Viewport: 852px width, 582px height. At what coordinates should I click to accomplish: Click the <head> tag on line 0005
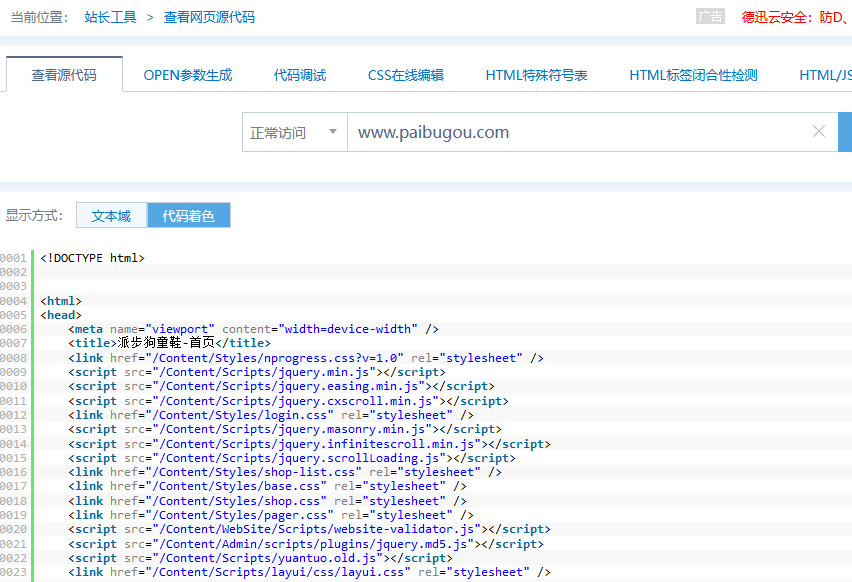pyautogui.click(x=61, y=315)
